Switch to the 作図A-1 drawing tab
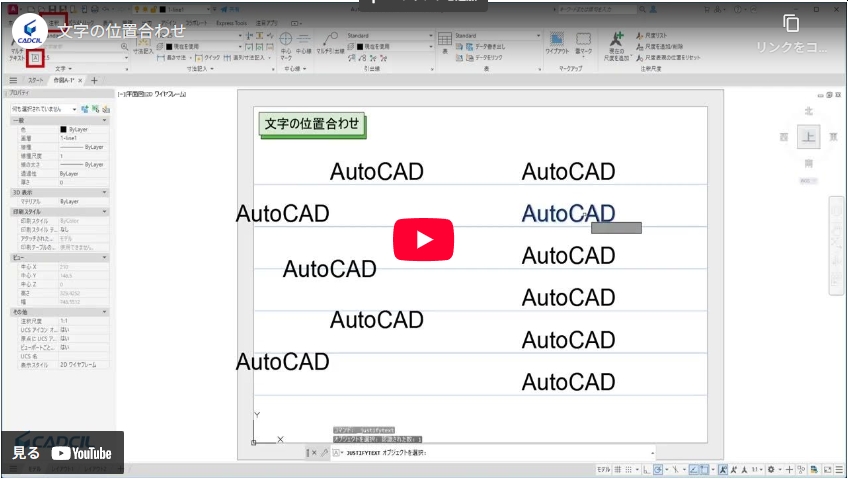848x479 pixels. click(x=63, y=81)
